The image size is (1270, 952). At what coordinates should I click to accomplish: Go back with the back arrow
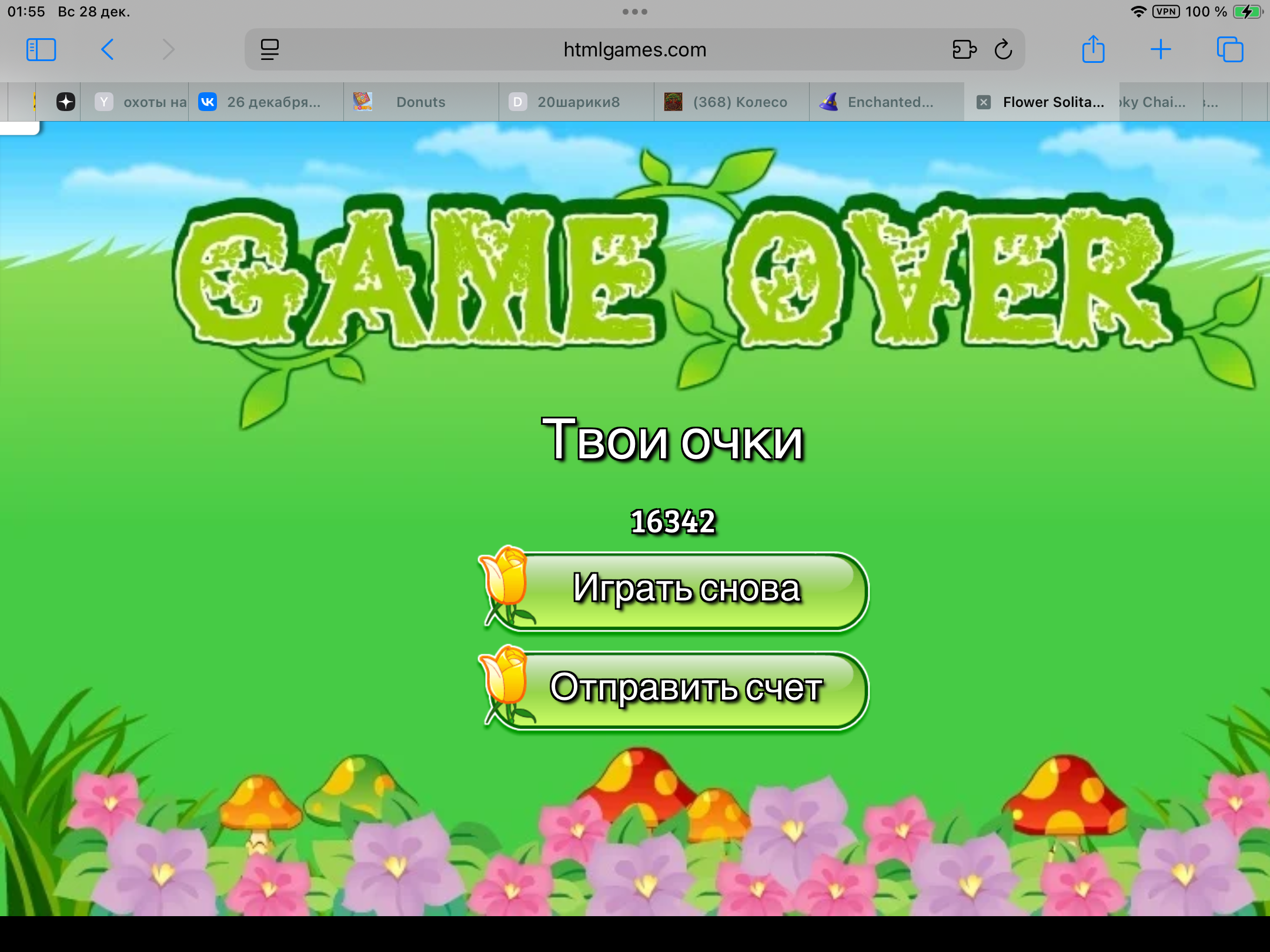click(107, 50)
